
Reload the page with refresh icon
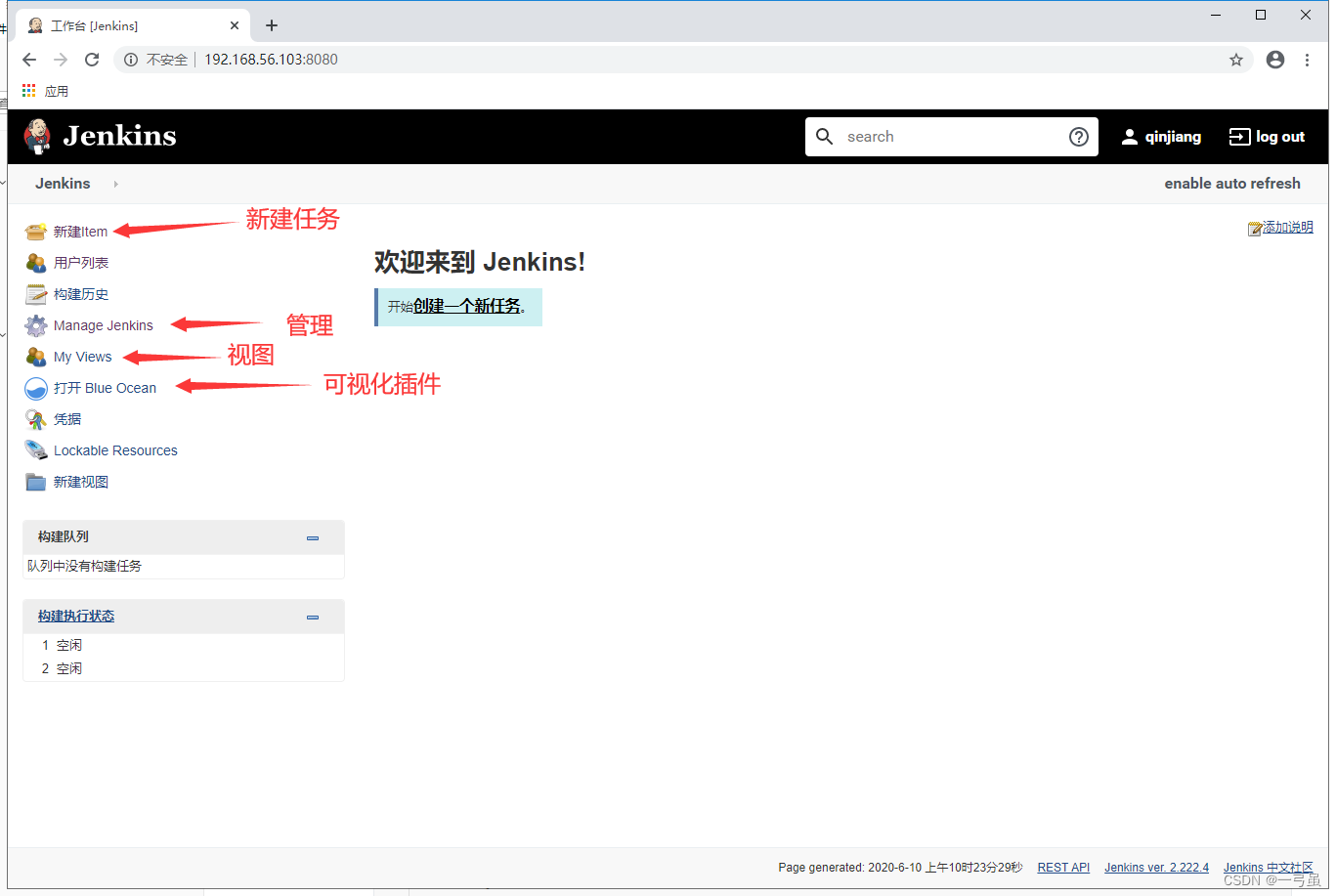click(x=92, y=60)
